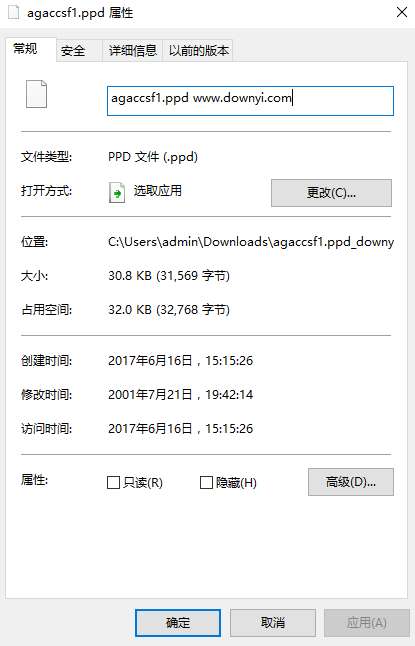This screenshot has height=646, width=415.
Task: Click the 选取应用 label text
Action: click(x=157, y=191)
